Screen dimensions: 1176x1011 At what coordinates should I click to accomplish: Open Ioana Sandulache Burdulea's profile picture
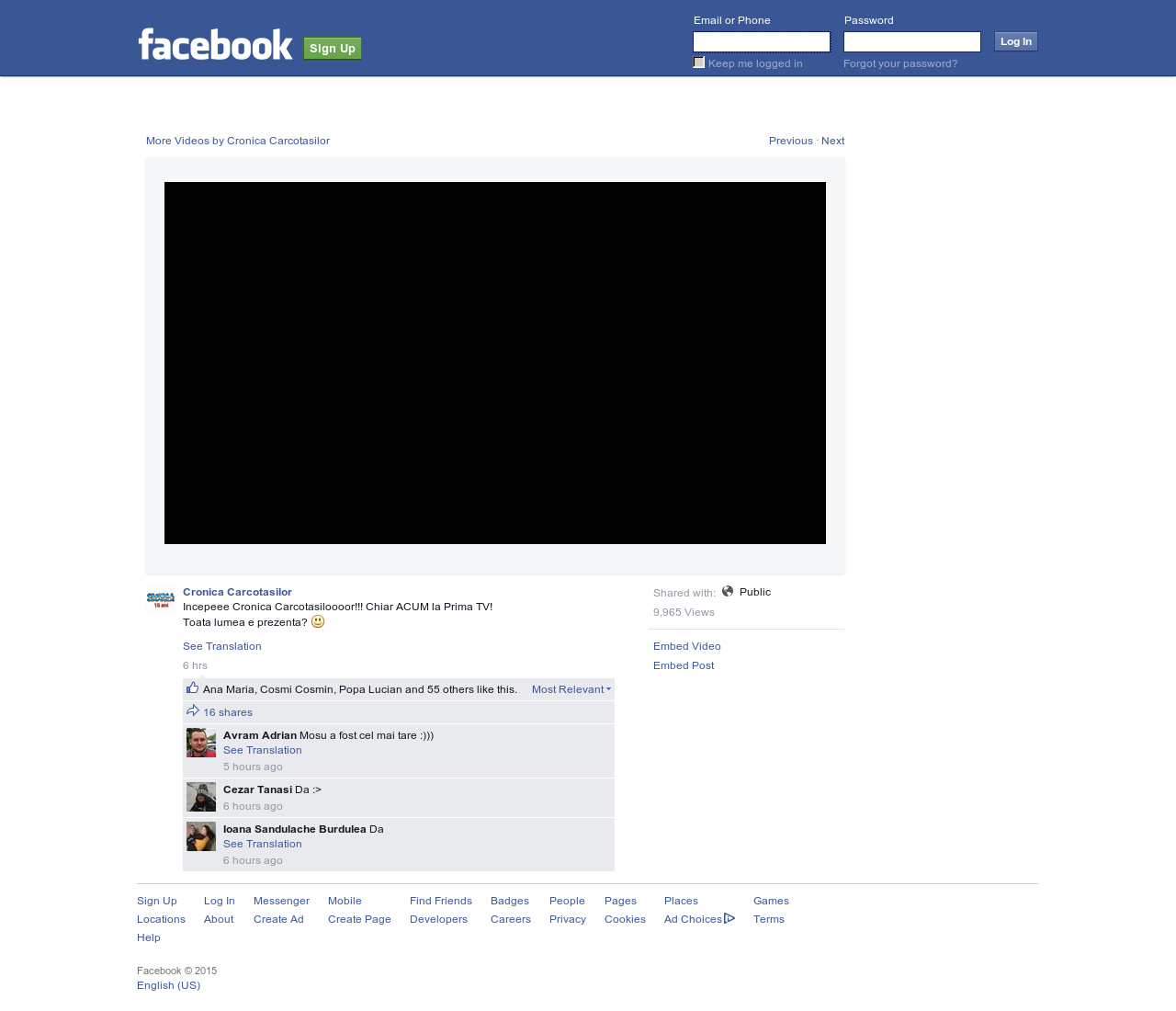coord(201,836)
